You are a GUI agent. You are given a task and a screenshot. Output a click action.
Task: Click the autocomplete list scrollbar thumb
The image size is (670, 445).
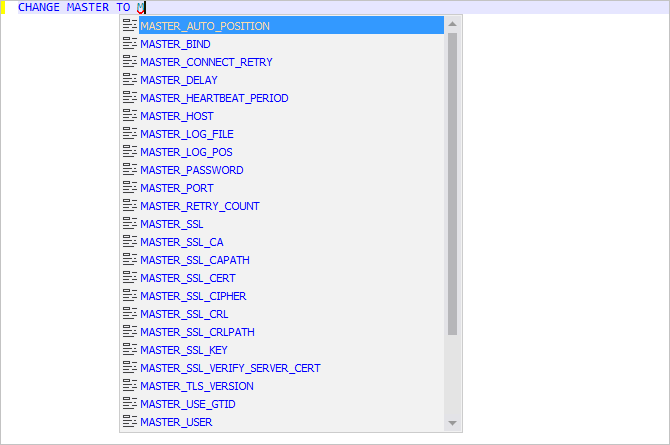(x=453, y=184)
